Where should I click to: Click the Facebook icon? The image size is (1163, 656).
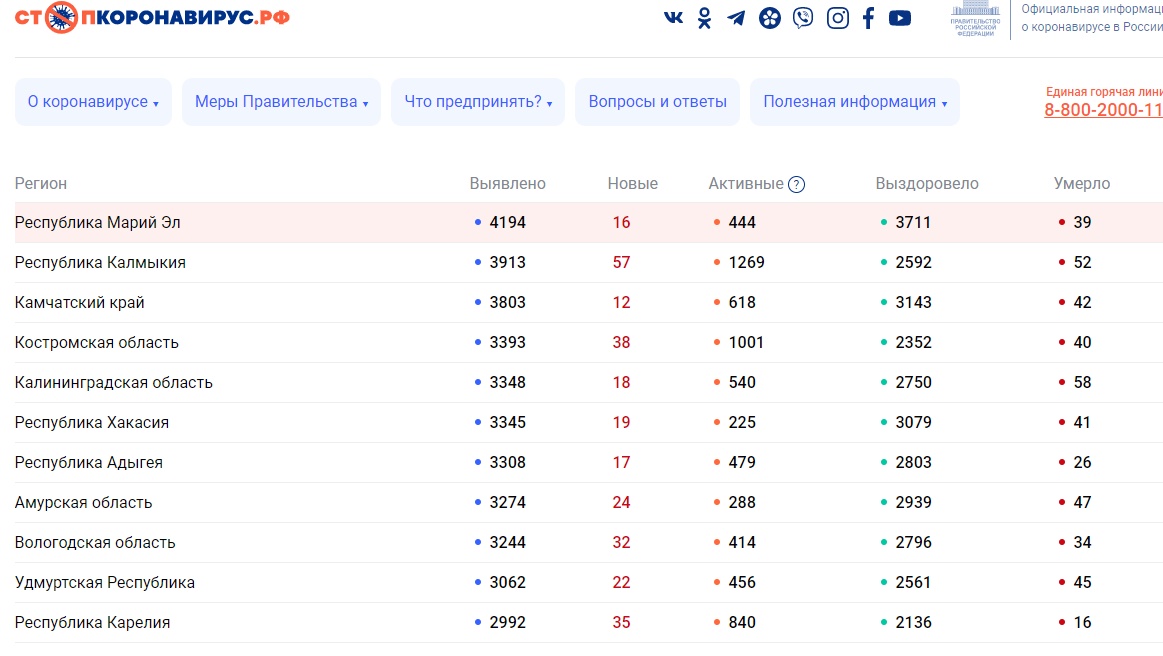[x=868, y=18]
